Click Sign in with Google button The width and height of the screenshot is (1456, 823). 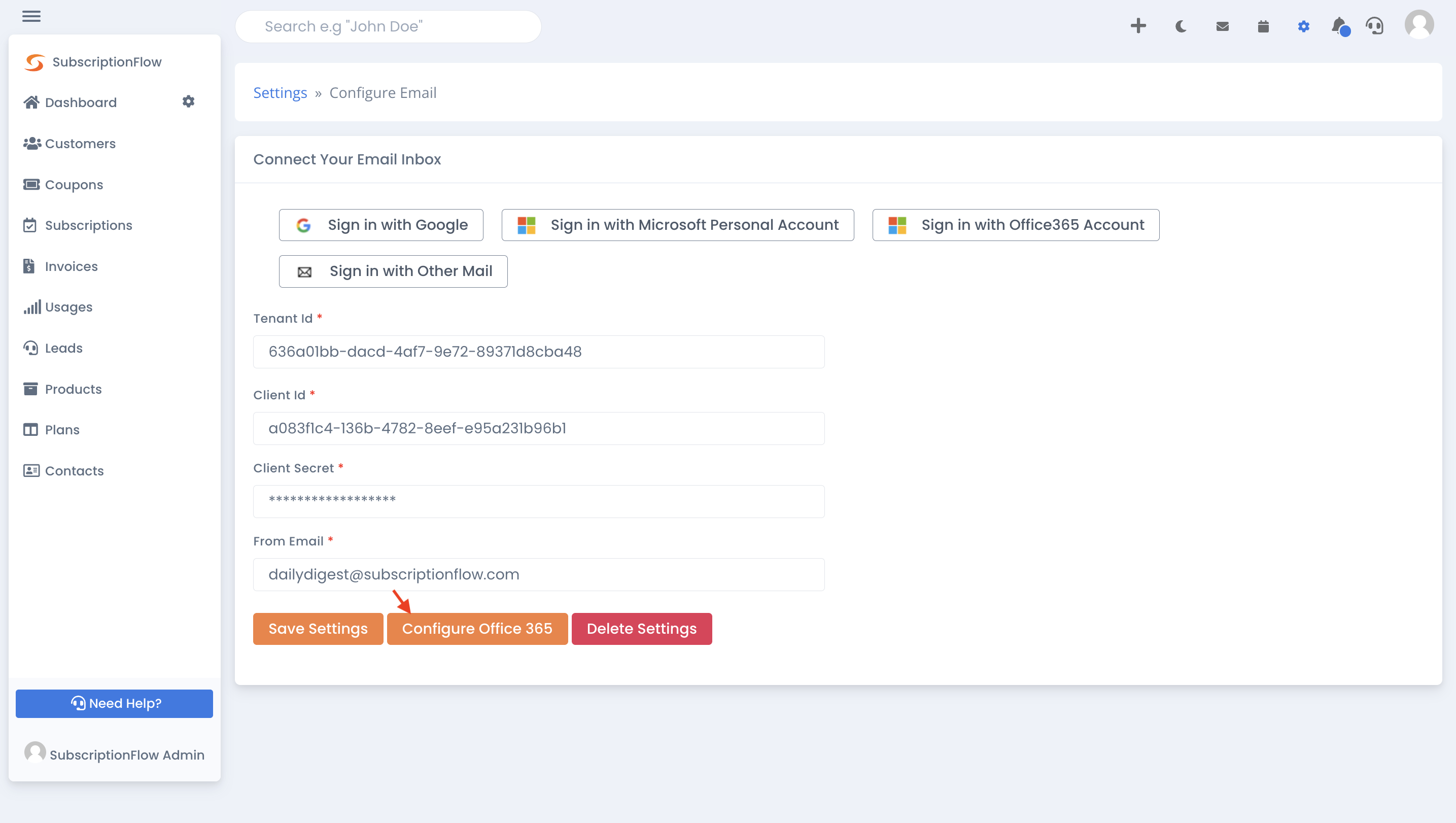(380, 225)
